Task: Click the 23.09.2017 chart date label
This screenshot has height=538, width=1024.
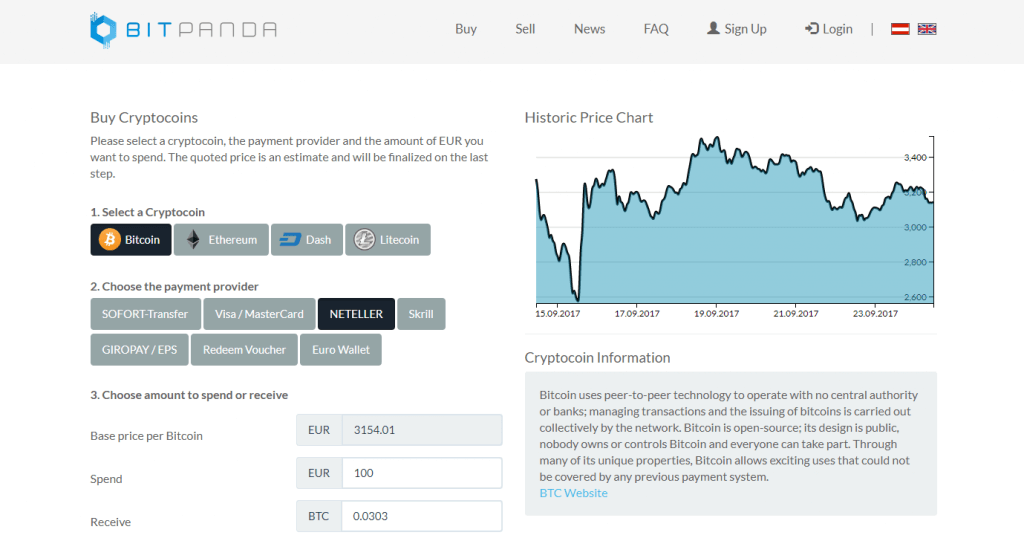Action: click(875, 313)
